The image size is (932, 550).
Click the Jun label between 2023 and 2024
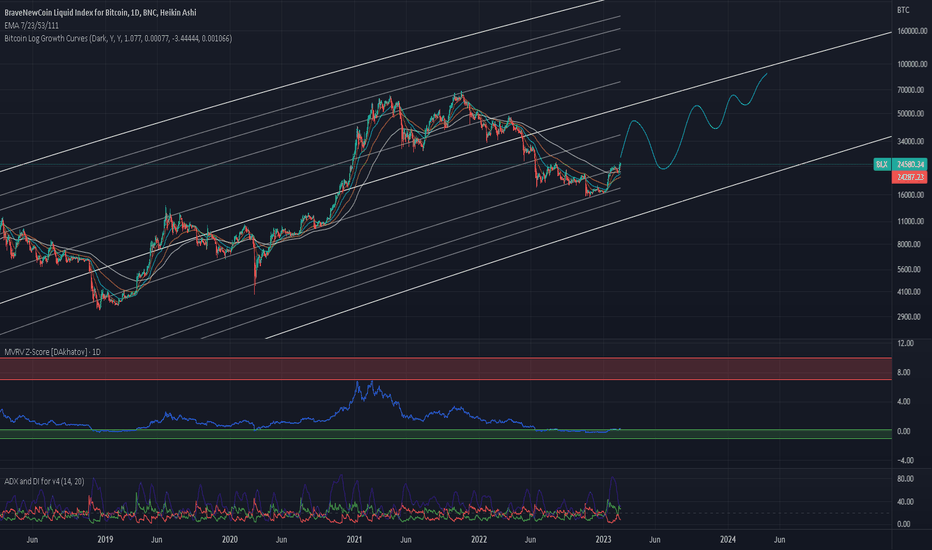(x=654, y=540)
